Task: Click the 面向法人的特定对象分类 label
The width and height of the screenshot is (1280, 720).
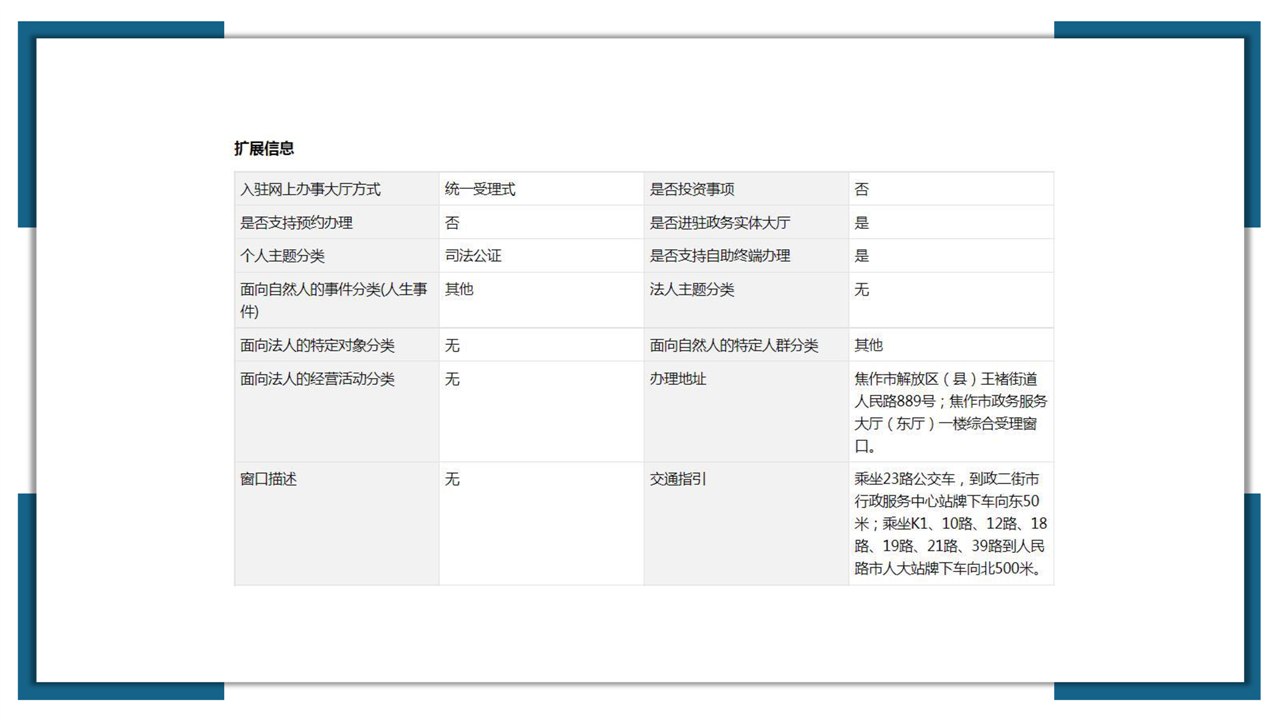Action: click(317, 345)
